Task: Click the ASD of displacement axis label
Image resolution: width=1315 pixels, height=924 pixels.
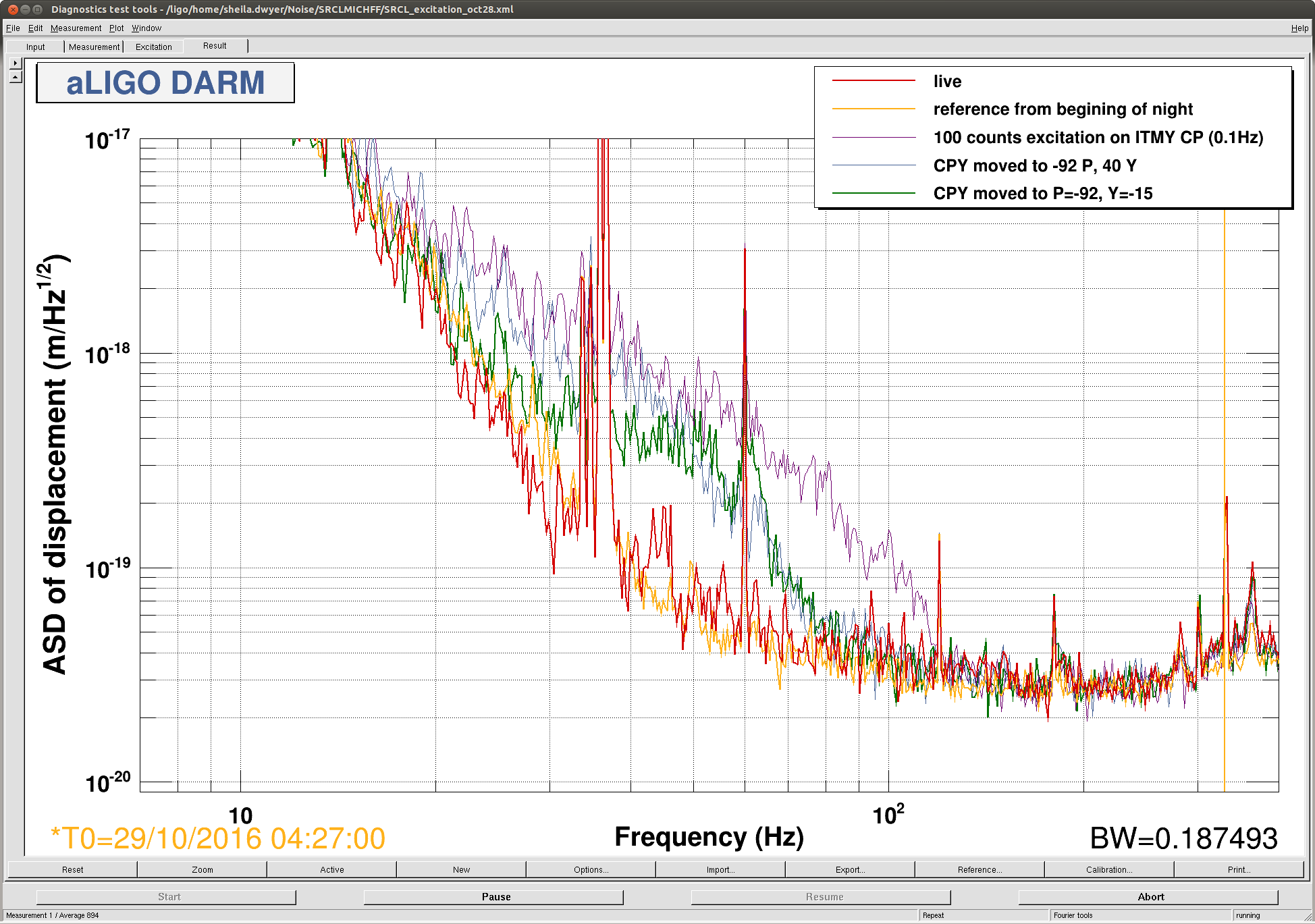Action: point(55,464)
